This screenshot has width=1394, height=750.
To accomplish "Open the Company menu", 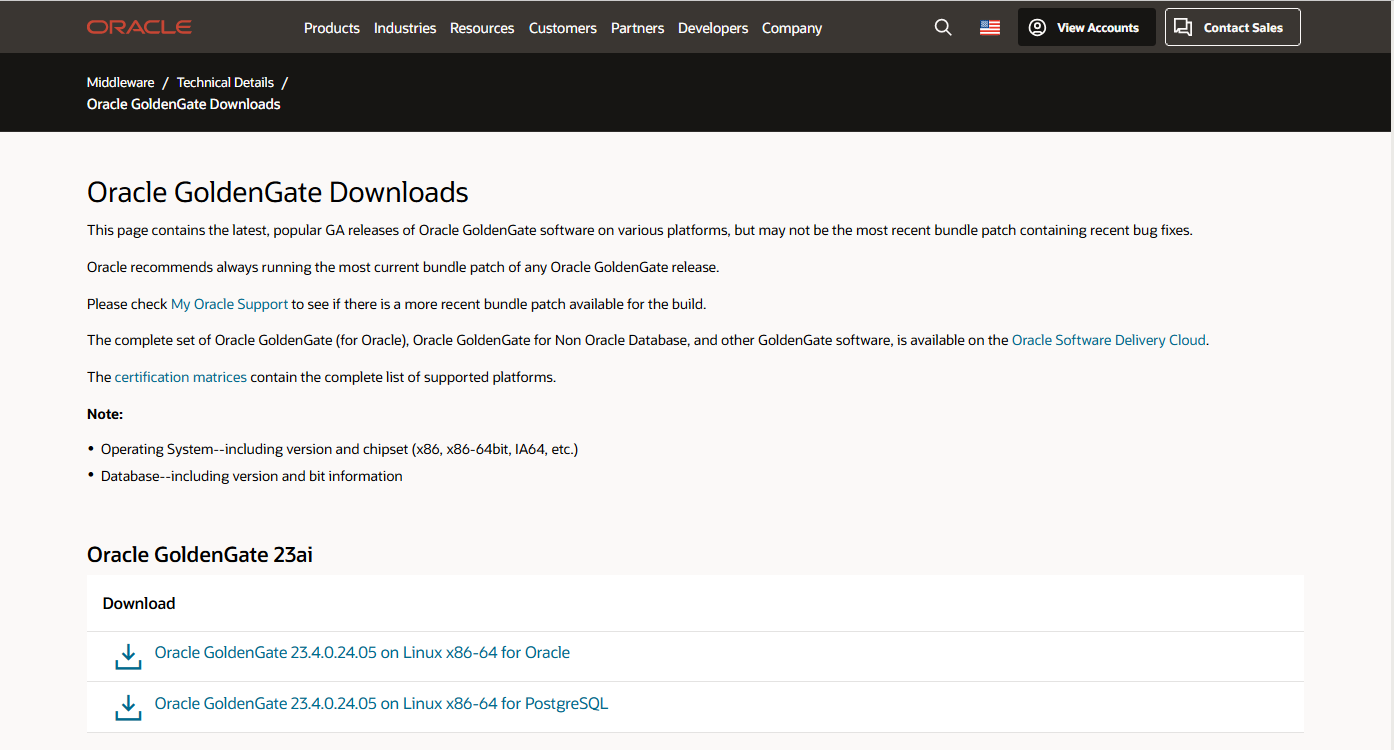I will (x=792, y=28).
